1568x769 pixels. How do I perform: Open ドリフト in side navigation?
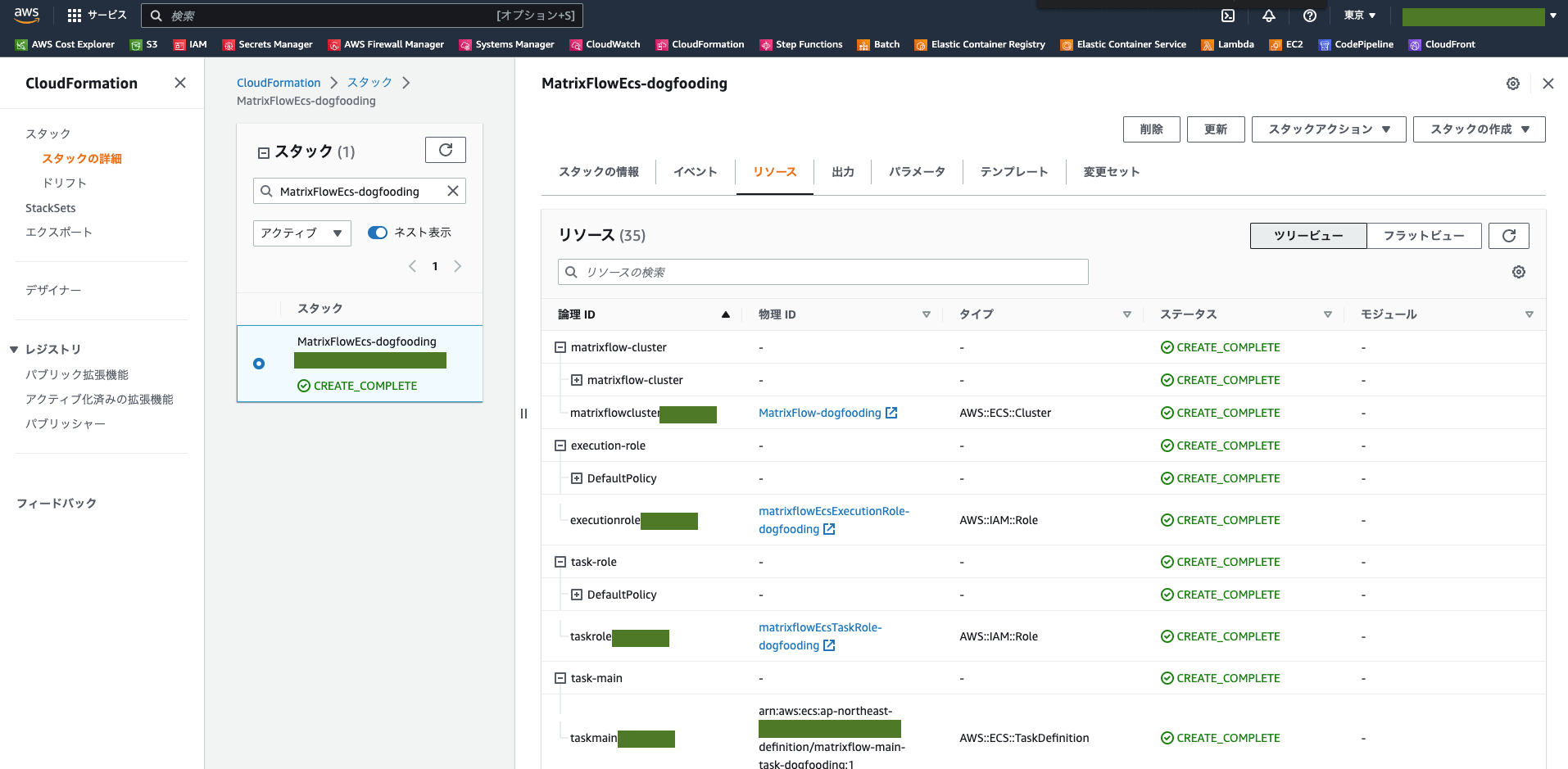pos(65,183)
